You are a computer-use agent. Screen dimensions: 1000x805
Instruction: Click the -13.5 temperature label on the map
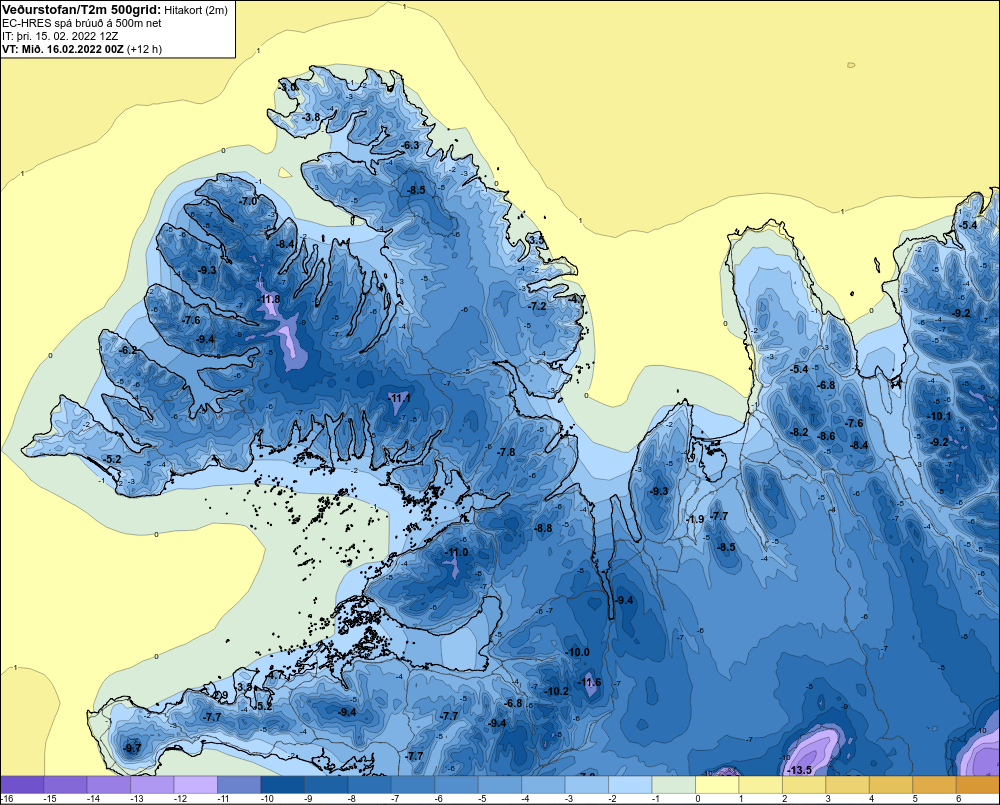click(799, 770)
